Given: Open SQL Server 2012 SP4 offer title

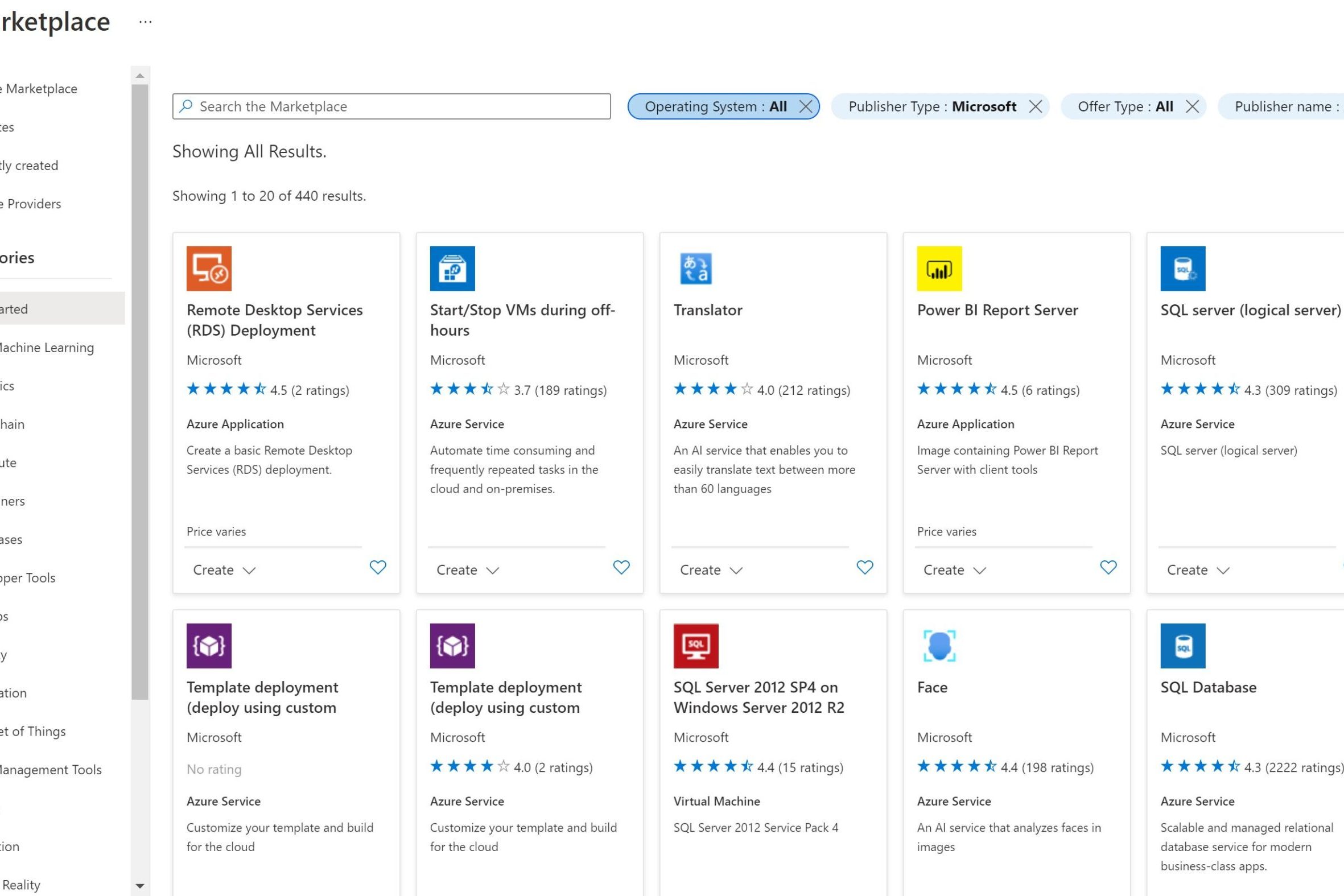Looking at the screenshot, I should tap(758, 697).
